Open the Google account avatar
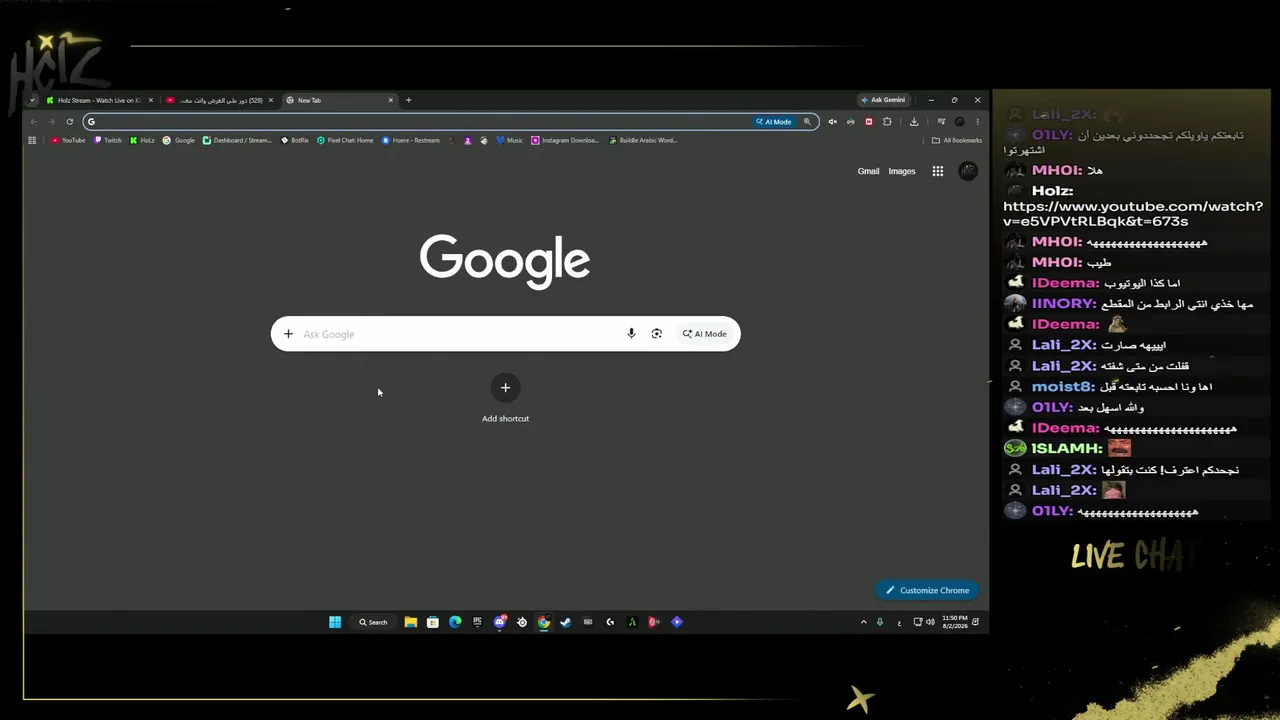Image resolution: width=1280 pixels, height=720 pixels. point(968,171)
